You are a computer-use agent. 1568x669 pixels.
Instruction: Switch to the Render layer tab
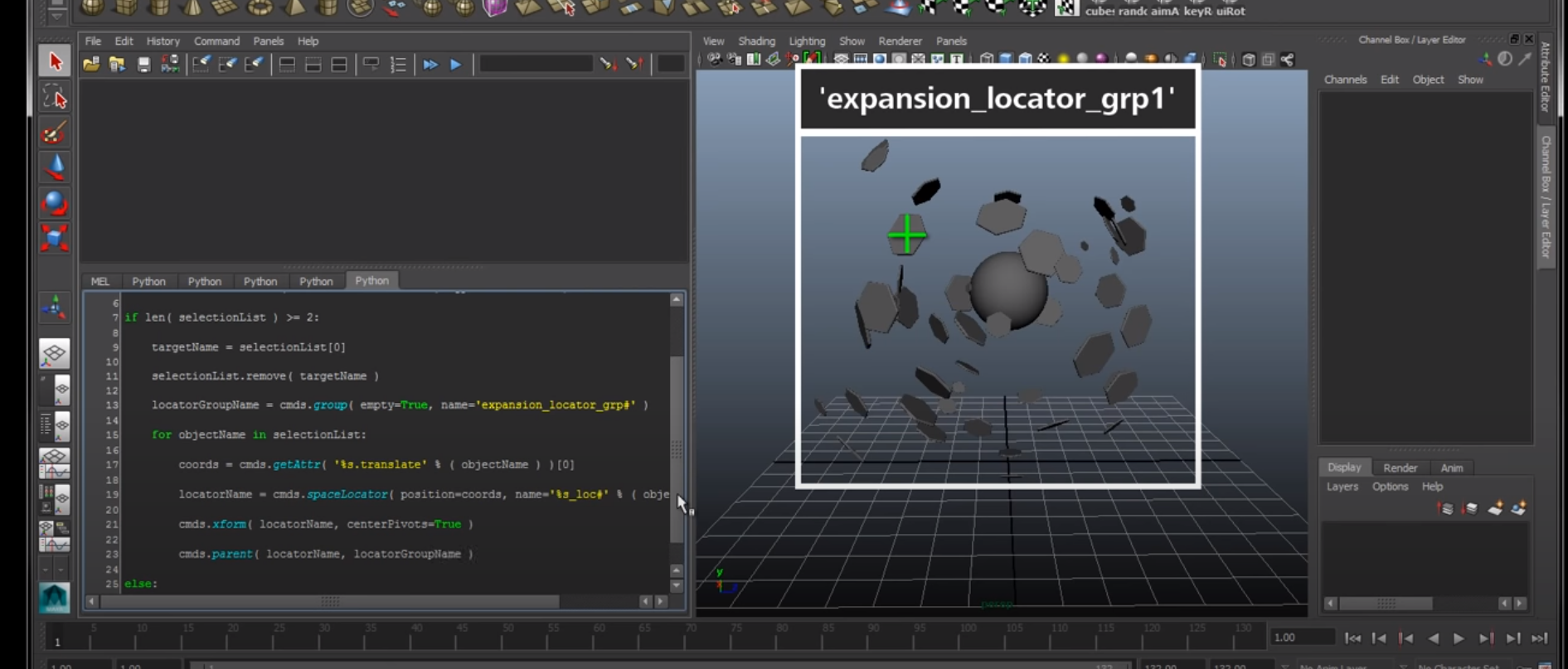tap(1400, 468)
